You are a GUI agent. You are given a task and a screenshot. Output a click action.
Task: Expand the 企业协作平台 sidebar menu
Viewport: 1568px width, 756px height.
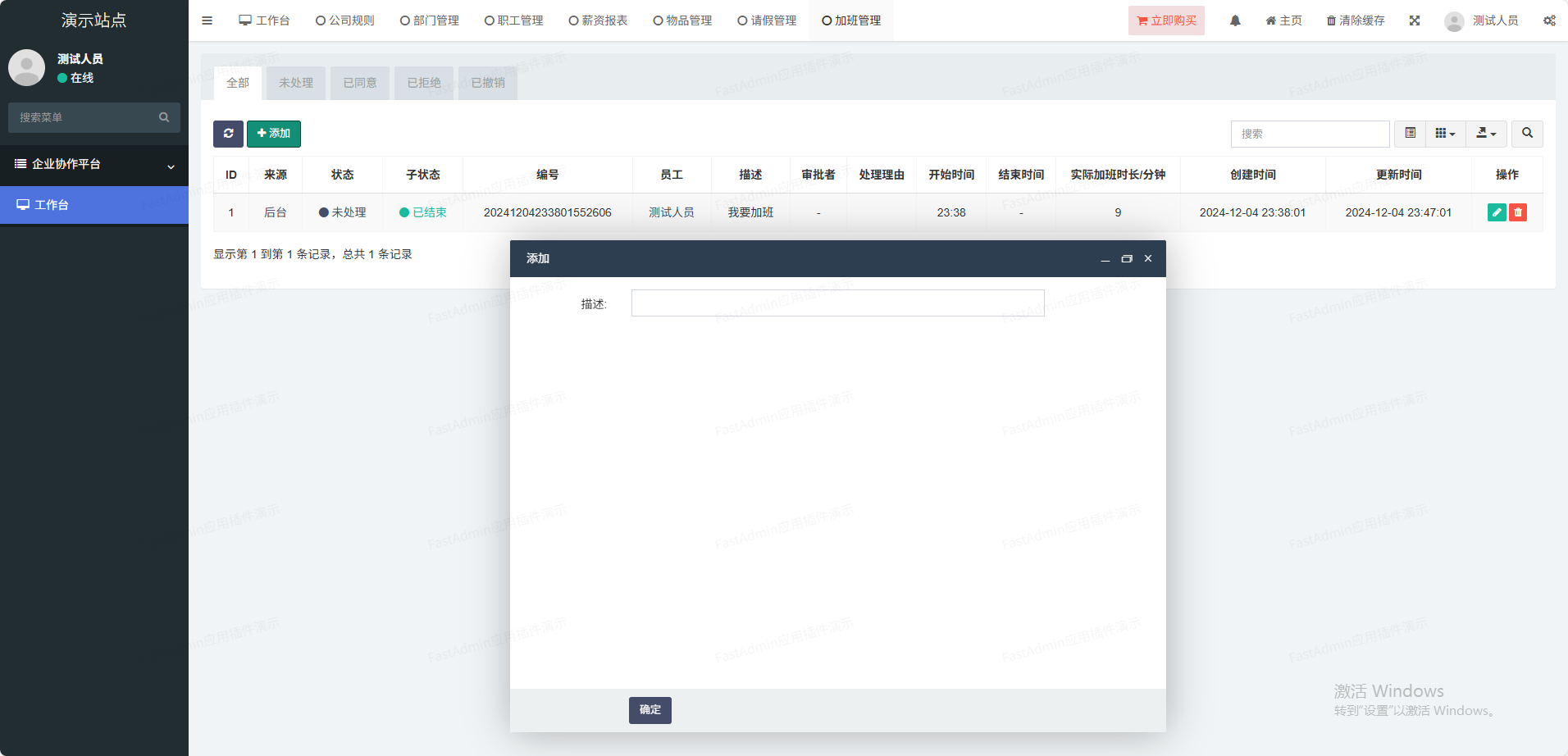click(x=94, y=165)
